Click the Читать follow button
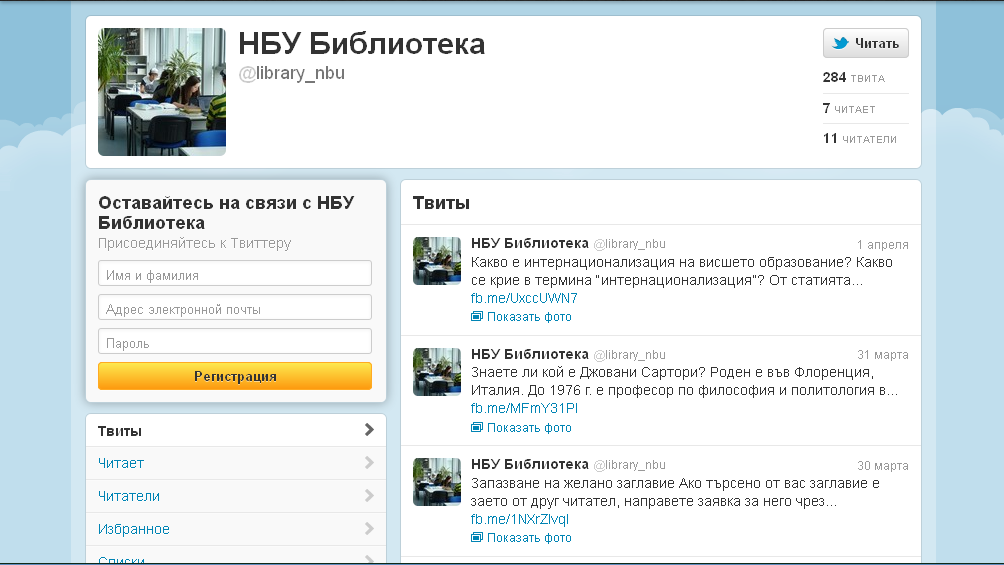Image resolution: width=1004 pixels, height=565 pixels. [x=866, y=43]
